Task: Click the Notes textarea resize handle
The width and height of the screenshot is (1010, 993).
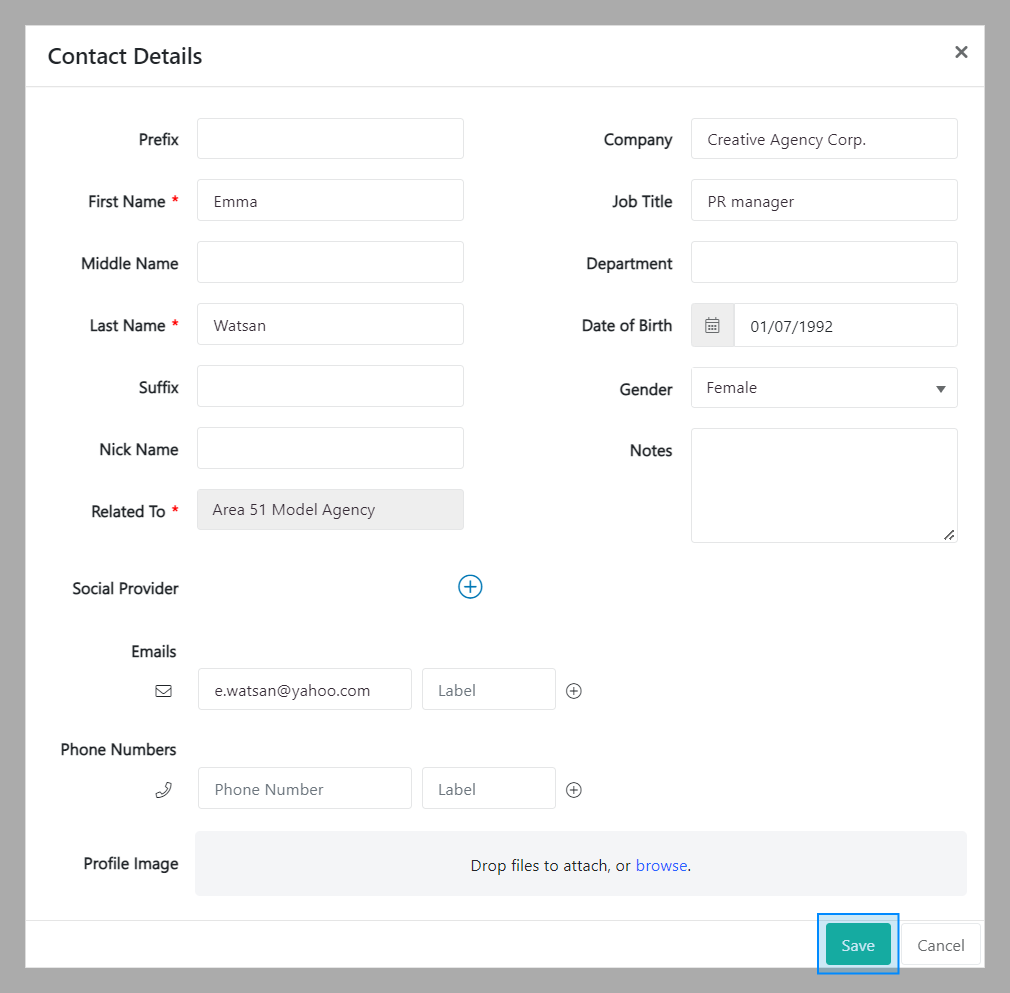Action: (949, 535)
